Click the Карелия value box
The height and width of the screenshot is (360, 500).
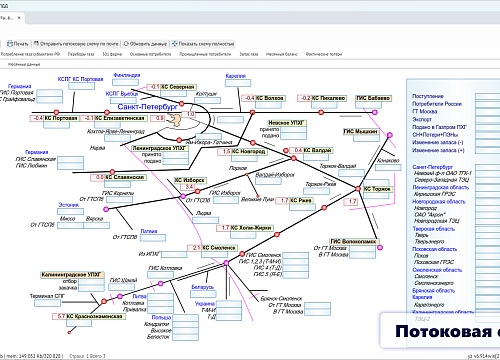pos(238,83)
